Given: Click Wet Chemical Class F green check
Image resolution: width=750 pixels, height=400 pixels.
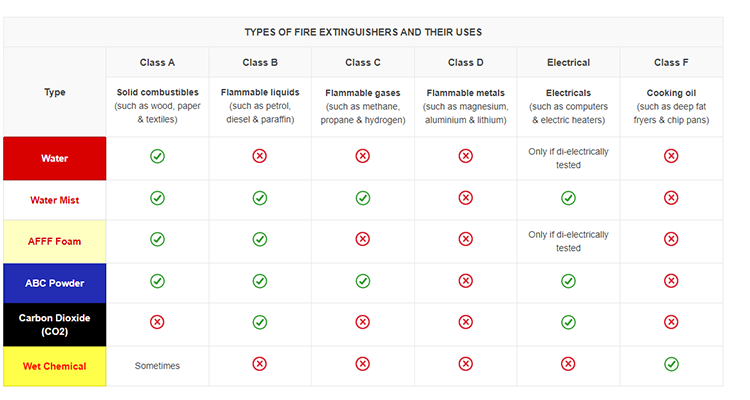Looking at the screenshot, I should pyautogui.click(x=671, y=364).
